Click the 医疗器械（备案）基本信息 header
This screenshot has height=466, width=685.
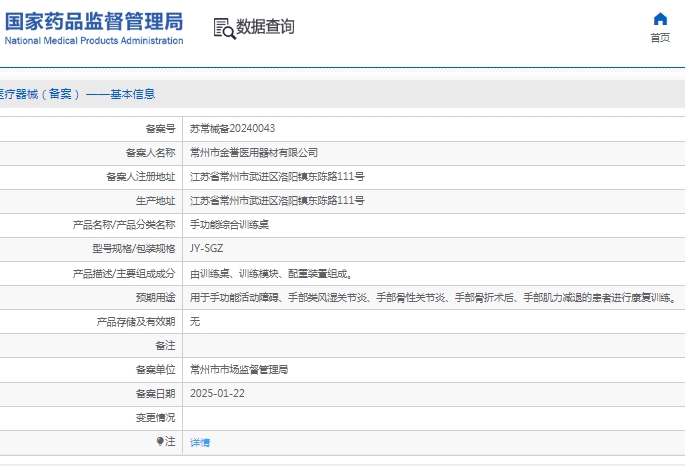pos(77,94)
